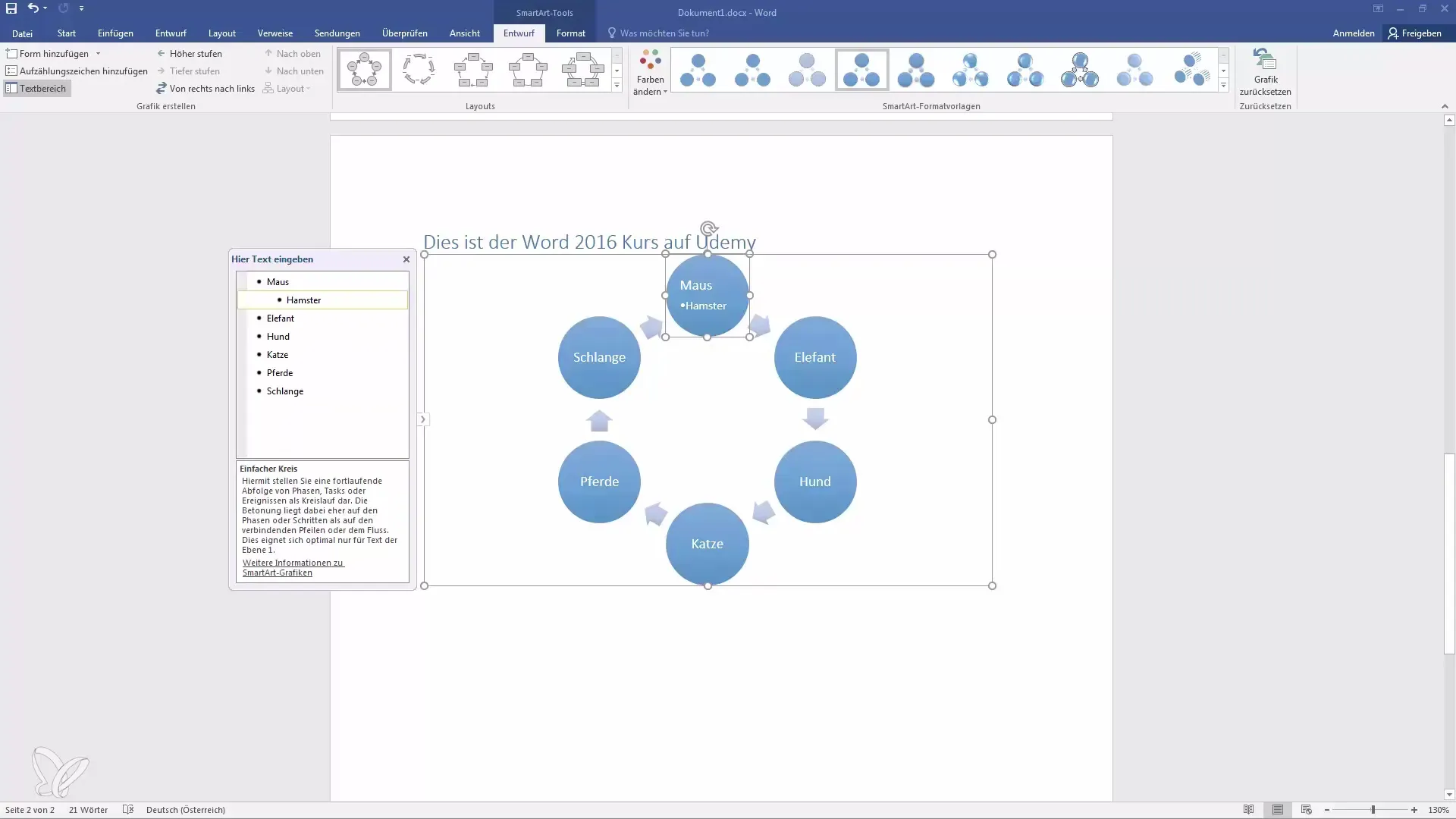This screenshot has height=819, width=1456.
Task: Click the 21 Wörter word count
Action: 88,810
